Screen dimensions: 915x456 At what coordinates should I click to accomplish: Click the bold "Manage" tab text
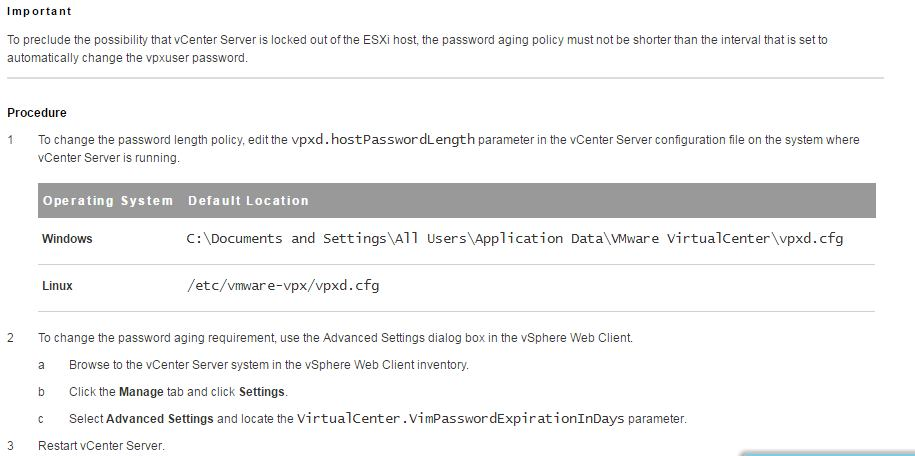(141, 392)
